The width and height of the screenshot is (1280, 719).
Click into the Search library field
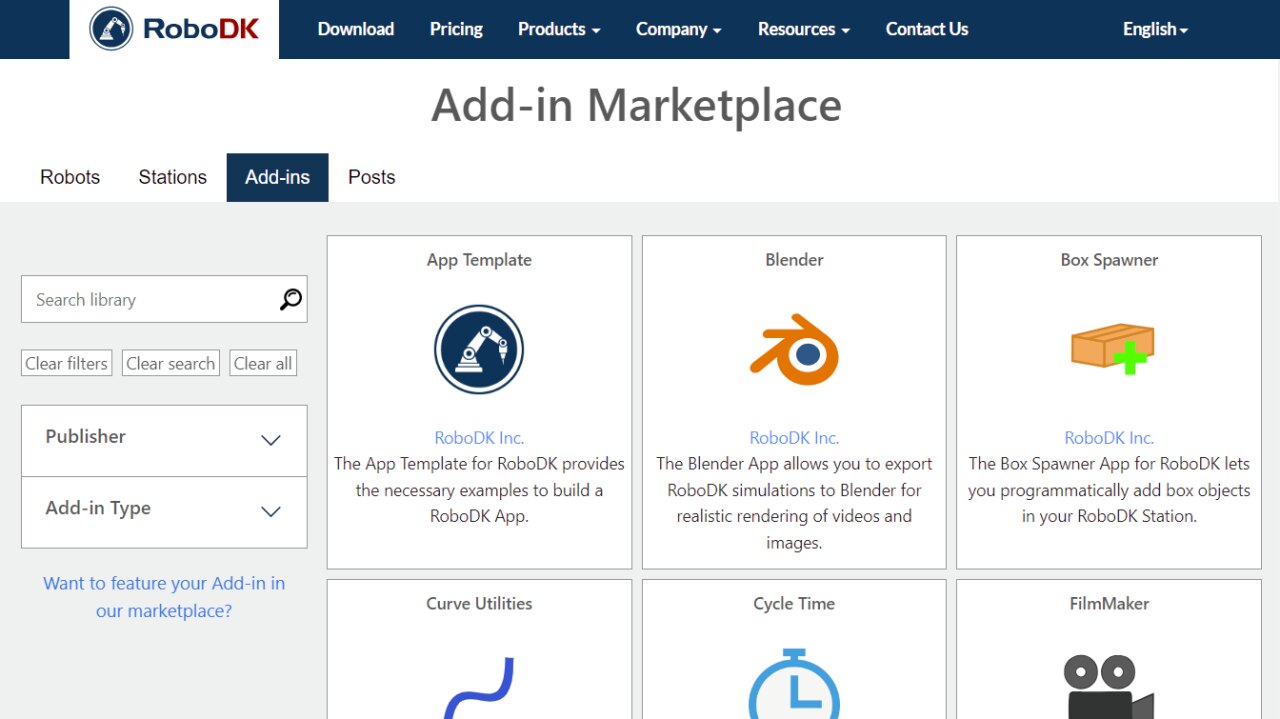click(150, 299)
